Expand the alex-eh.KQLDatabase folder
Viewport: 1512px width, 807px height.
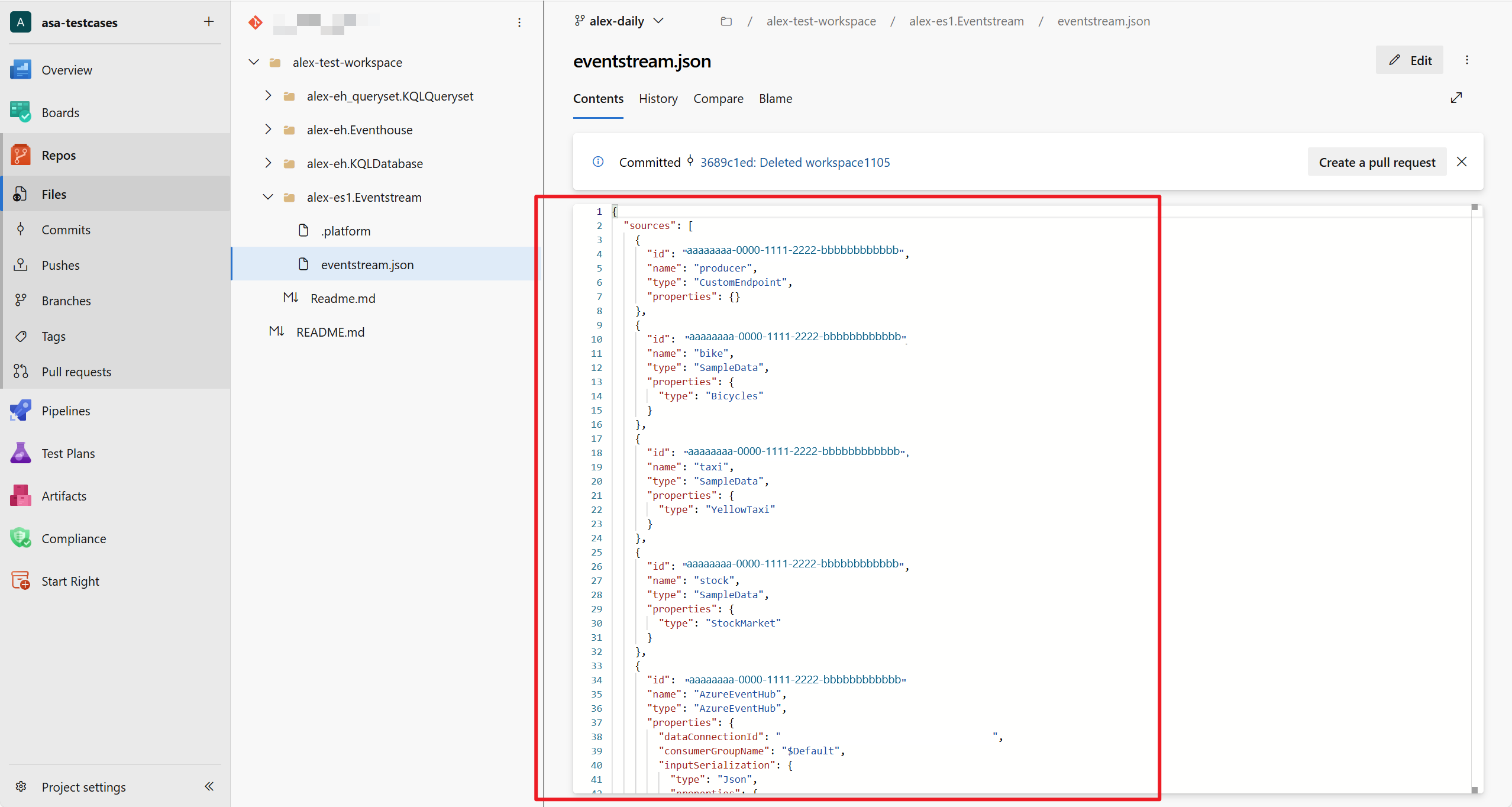pyautogui.click(x=268, y=163)
